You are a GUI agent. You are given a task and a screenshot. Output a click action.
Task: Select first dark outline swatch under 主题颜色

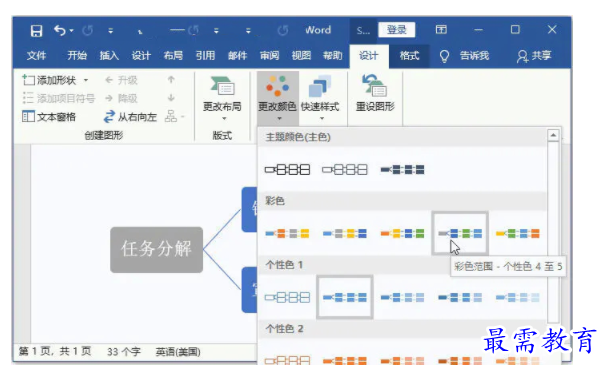click(287, 169)
